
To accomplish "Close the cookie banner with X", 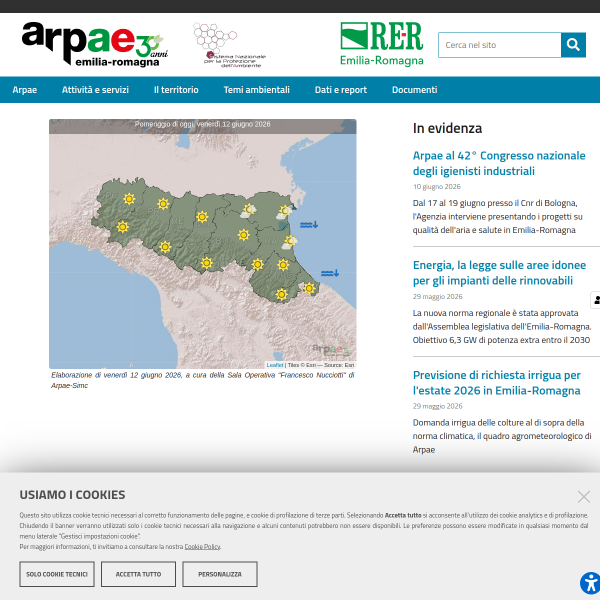I will tap(584, 497).
